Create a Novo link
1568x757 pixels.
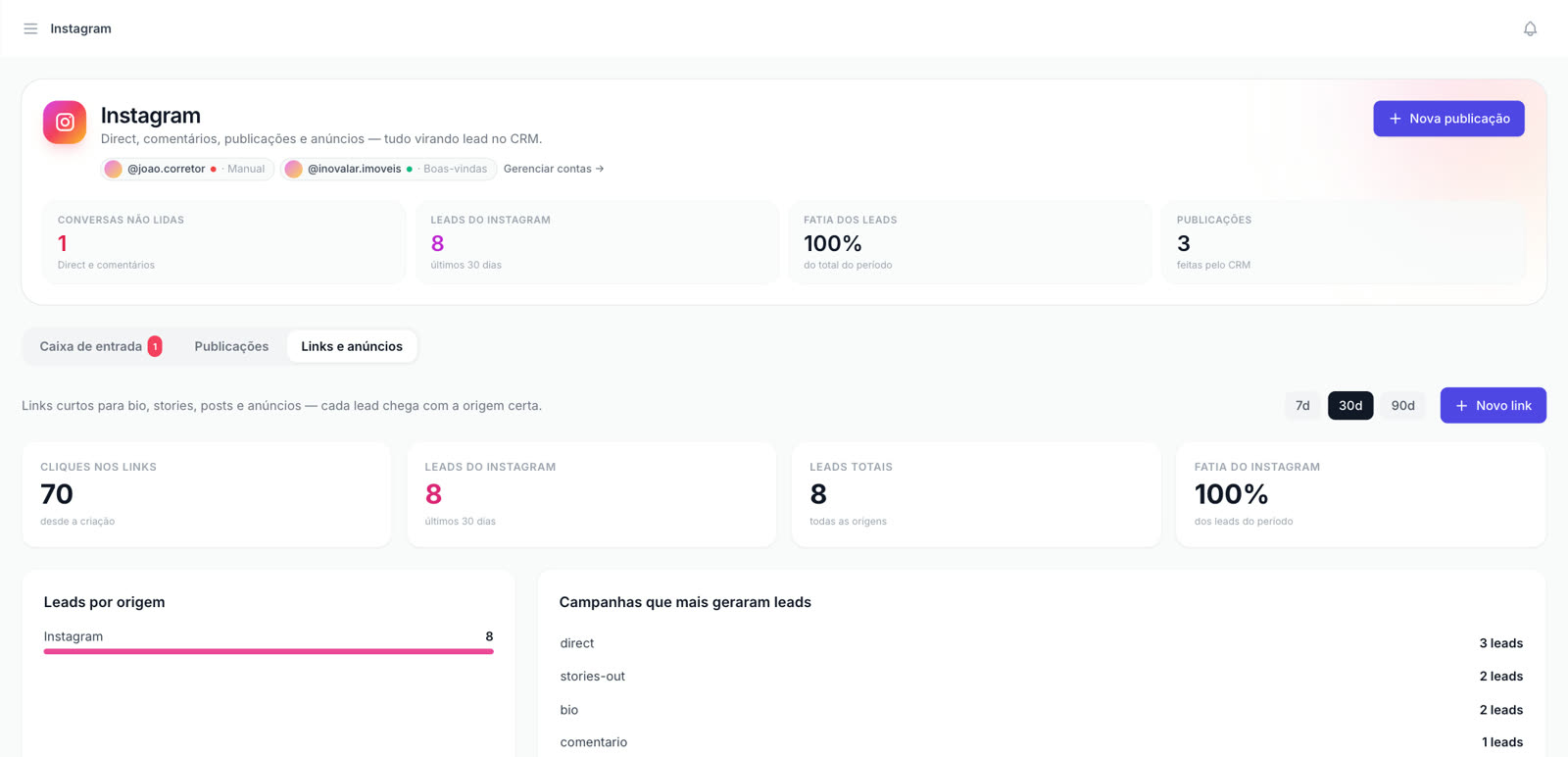tap(1494, 406)
